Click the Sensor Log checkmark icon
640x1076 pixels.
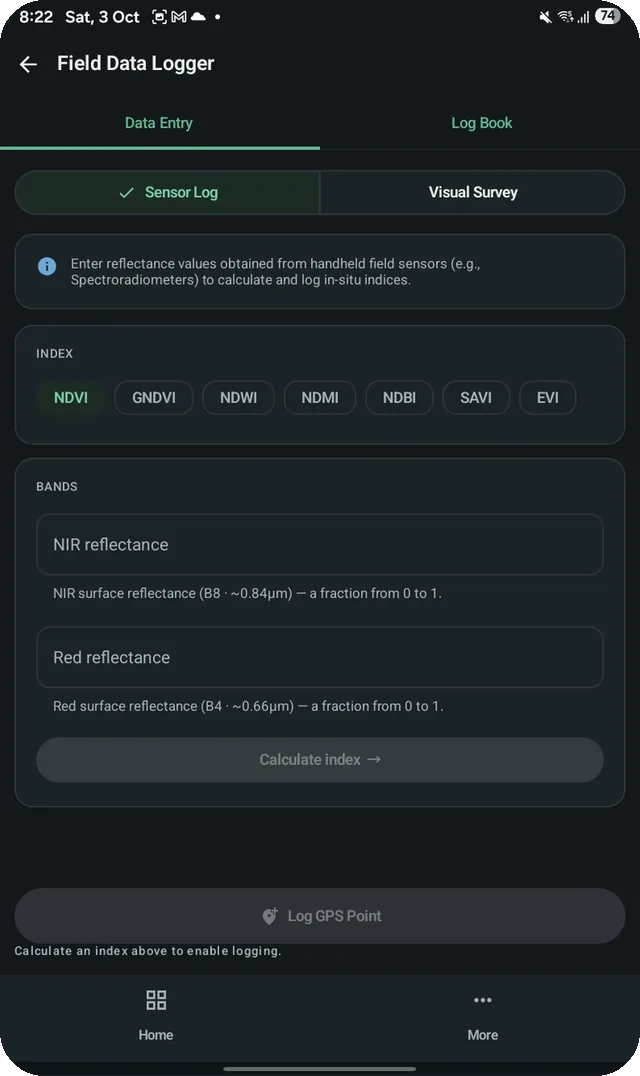[126, 193]
